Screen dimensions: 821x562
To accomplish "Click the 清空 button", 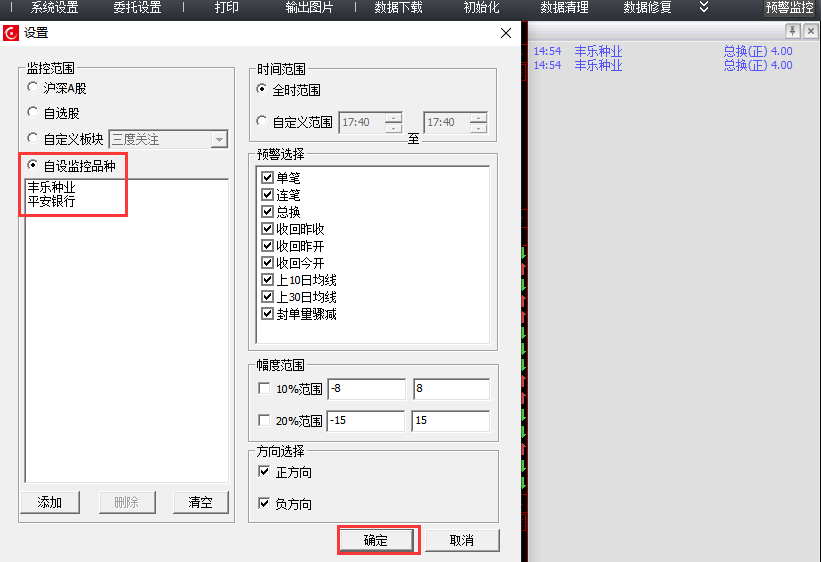I will click(x=201, y=502).
